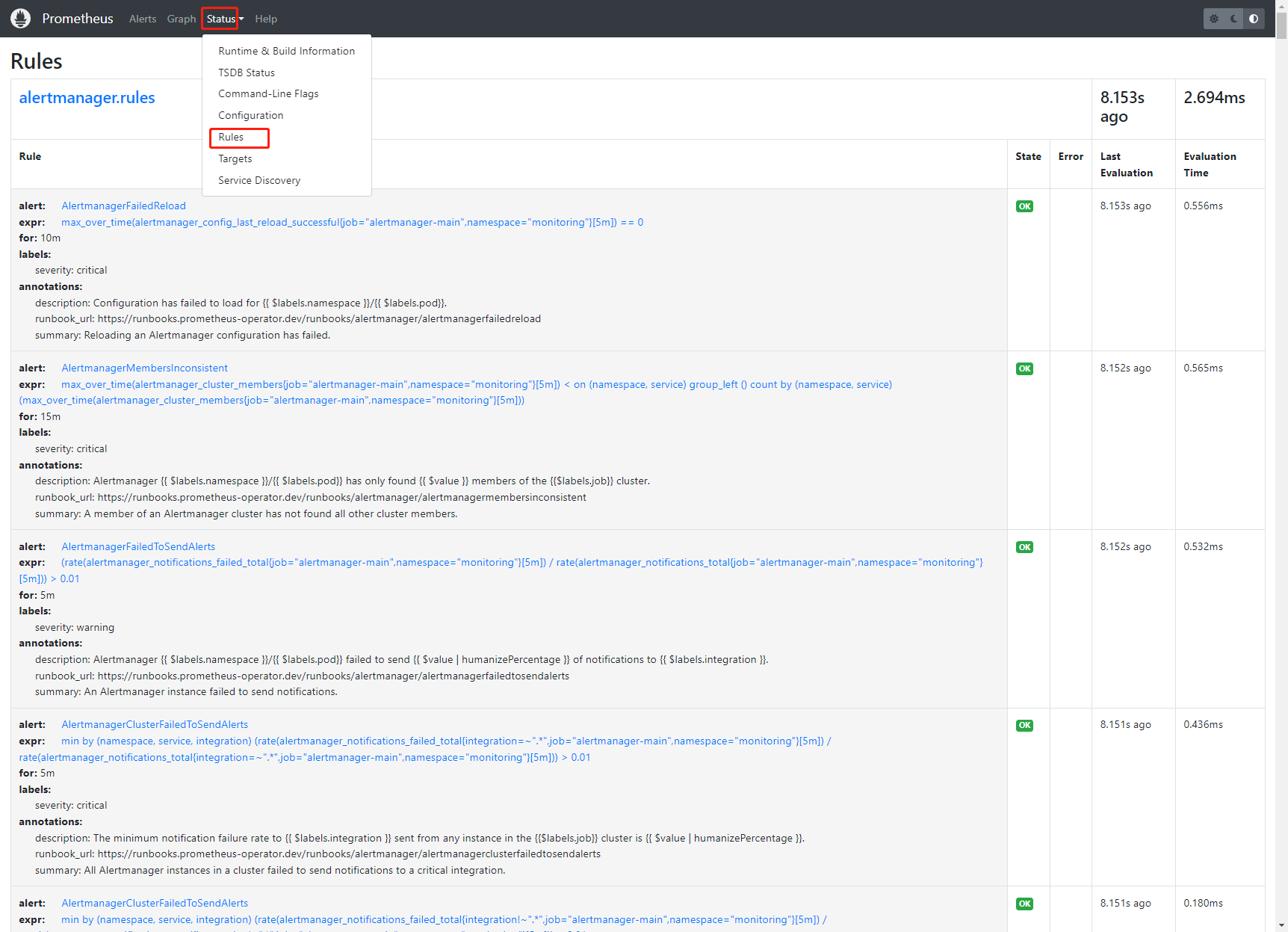Switch to the light theme sun icon

[1214, 19]
